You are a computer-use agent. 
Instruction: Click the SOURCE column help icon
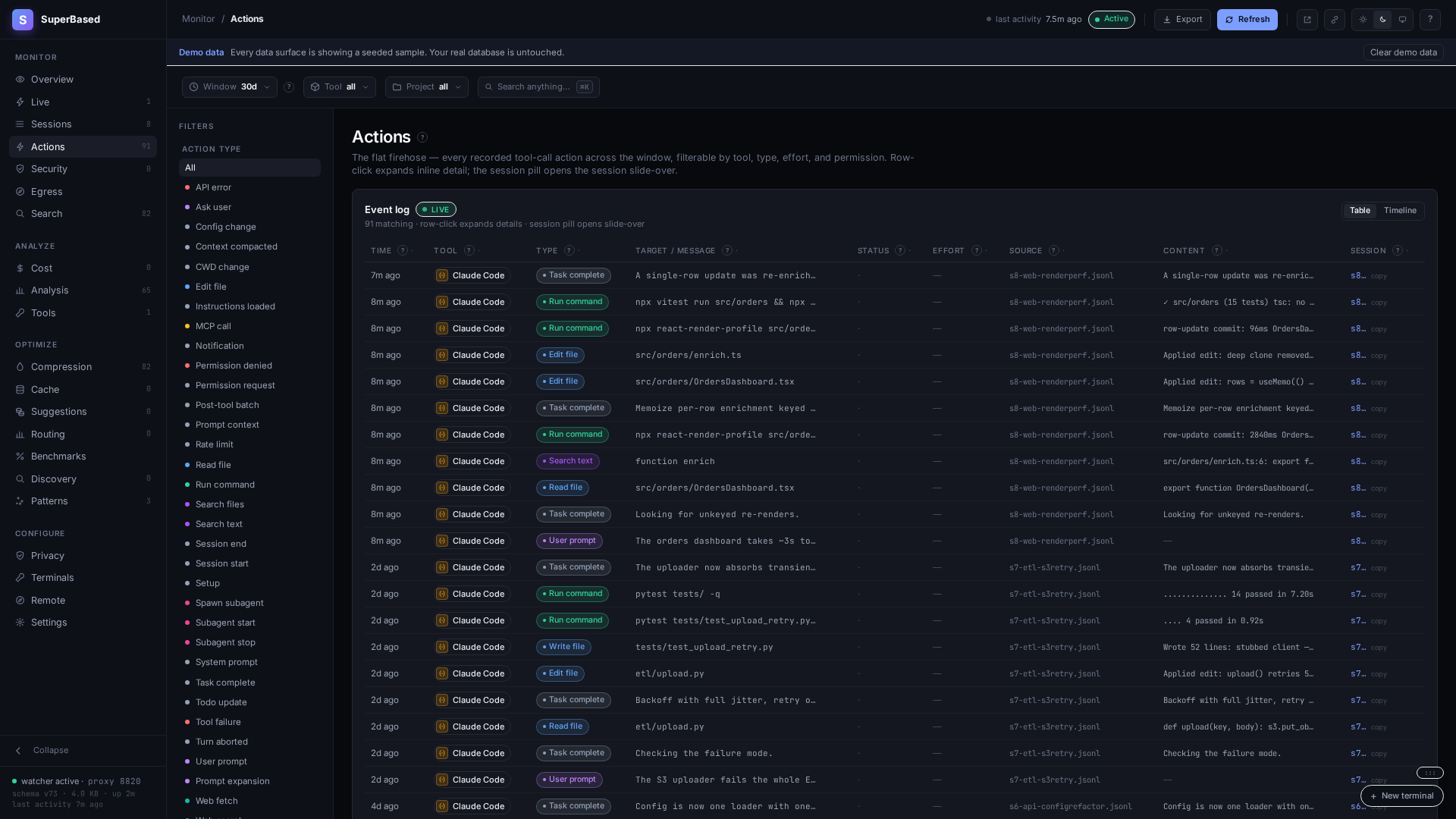[x=1054, y=250]
